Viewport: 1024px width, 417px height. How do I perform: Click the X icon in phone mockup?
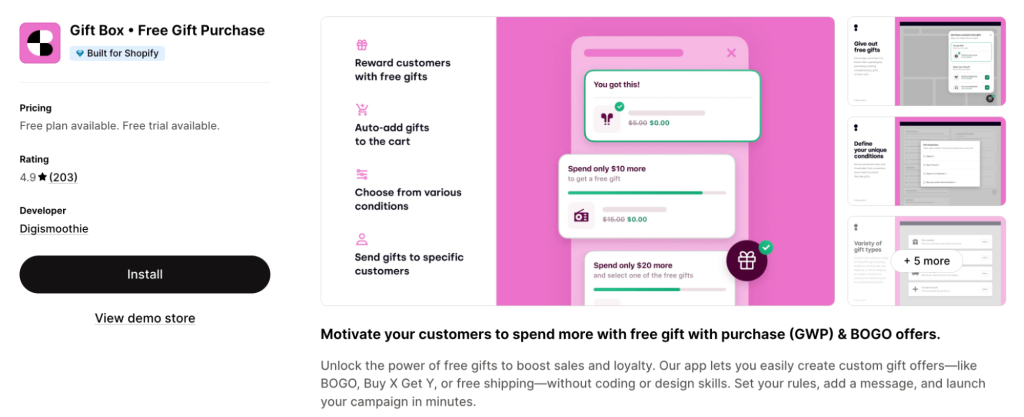[731, 53]
